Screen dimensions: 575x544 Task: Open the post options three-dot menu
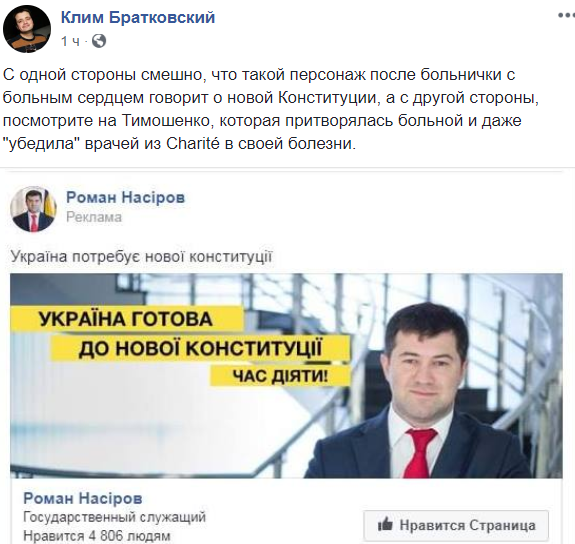[567, 15]
